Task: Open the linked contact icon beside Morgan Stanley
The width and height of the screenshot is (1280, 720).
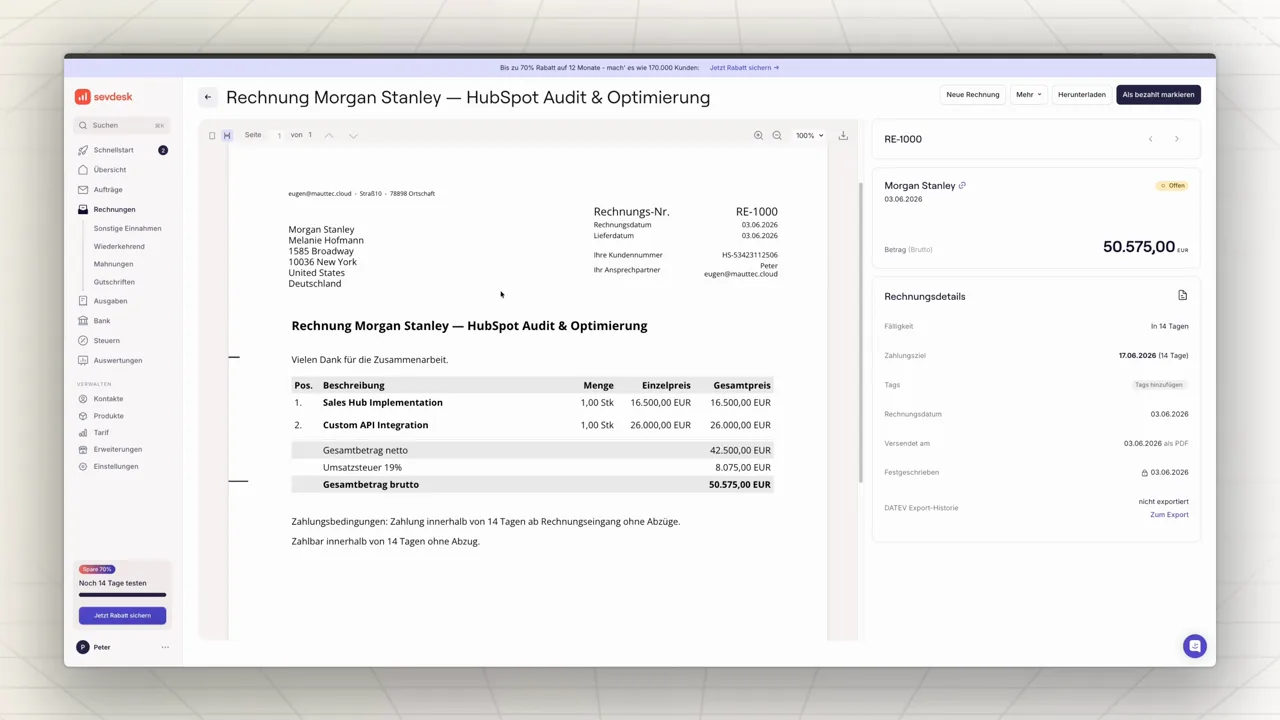Action: pos(962,185)
